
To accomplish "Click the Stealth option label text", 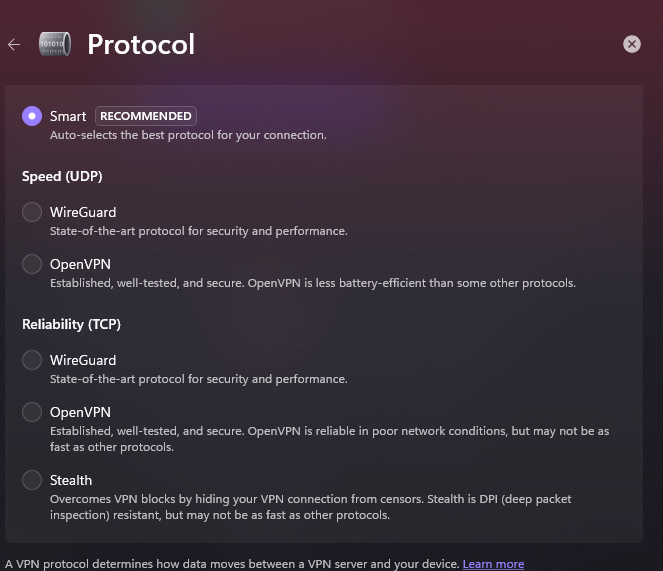I will [x=71, y=480].
